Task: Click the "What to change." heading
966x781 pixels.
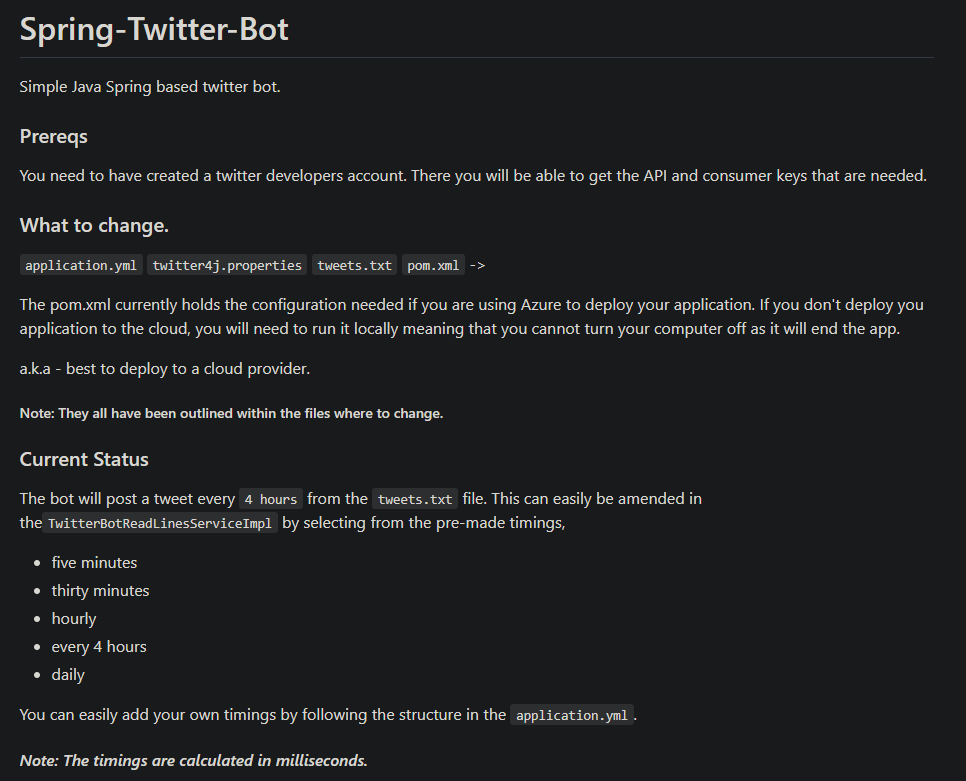Action: [x=94, y=225]
